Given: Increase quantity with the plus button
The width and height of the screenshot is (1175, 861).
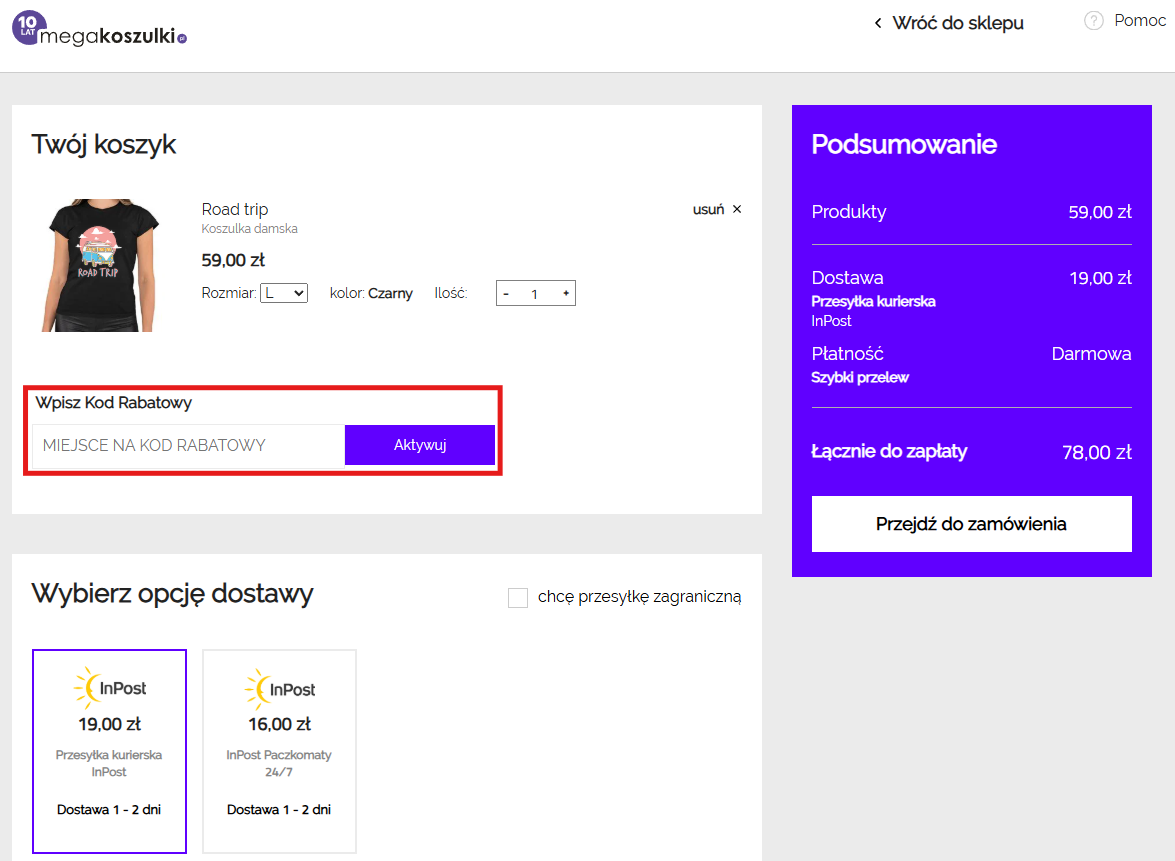Looking at the screenshot, I should pyautogui.click(x=565, y=293).
